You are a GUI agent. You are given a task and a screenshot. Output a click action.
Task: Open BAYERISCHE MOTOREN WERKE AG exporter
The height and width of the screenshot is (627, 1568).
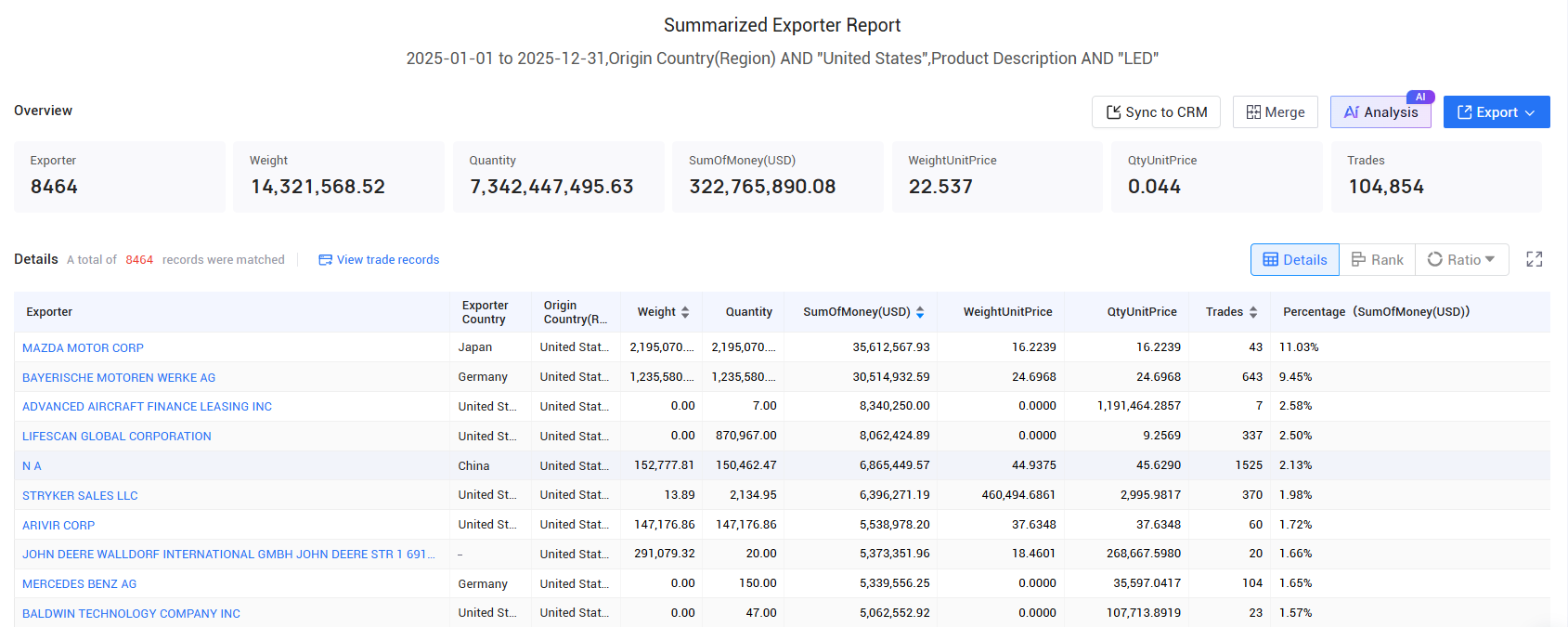coord(119,378)
